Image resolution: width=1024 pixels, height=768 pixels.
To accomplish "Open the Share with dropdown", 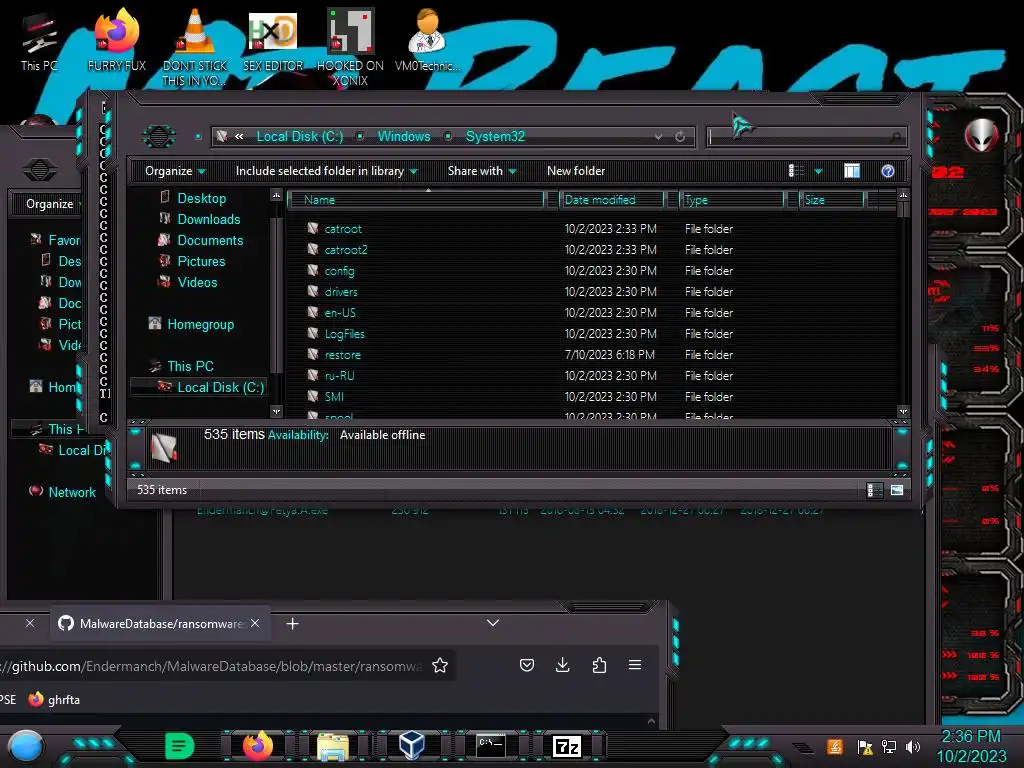I will 482,171.
